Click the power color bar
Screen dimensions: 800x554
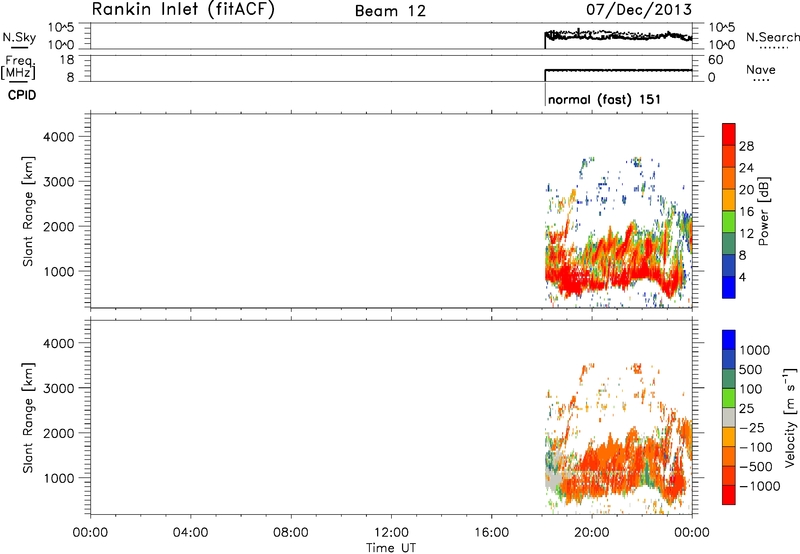tap(729, 211)
